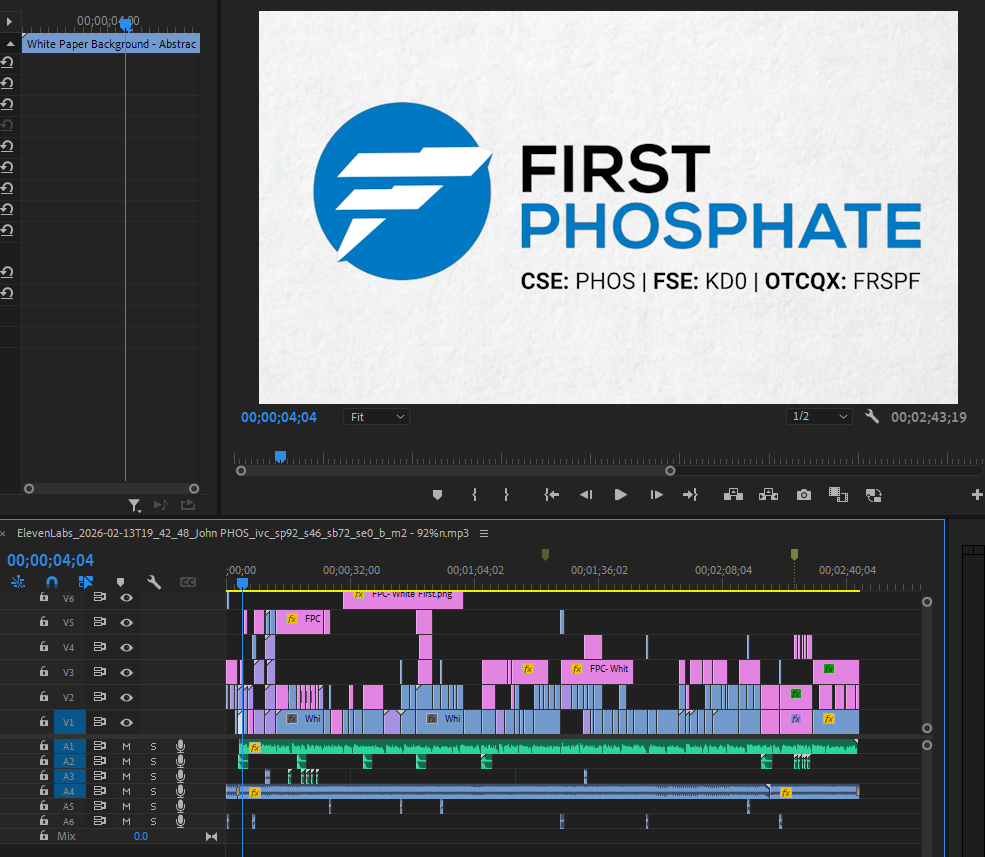The width and height of the screenshot is (985, 857).
Task: Click the plus Button Editor in Program monitor
Action: tap(978, 494)
